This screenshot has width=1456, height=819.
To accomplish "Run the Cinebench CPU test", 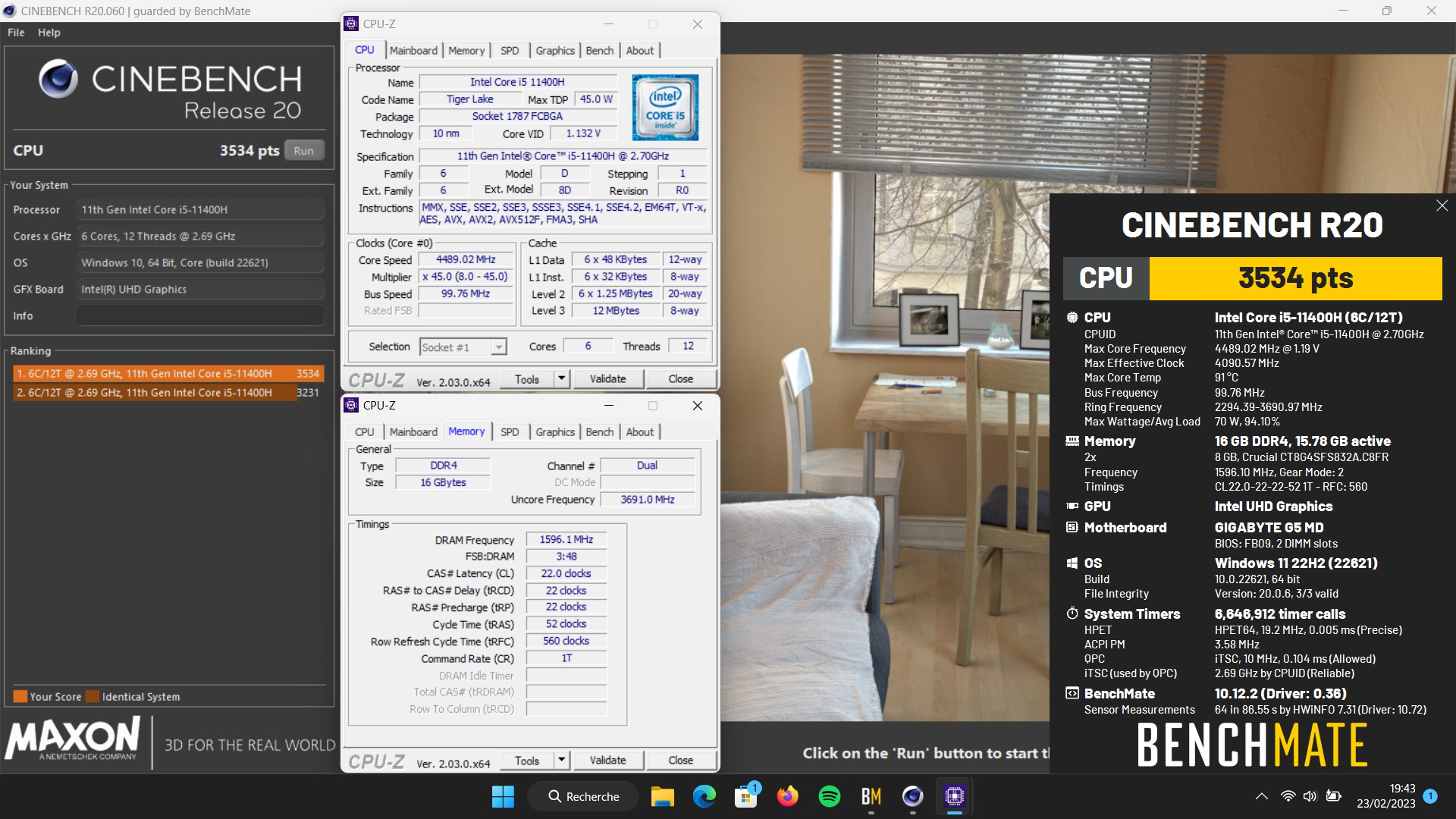I will click(304, 150).
